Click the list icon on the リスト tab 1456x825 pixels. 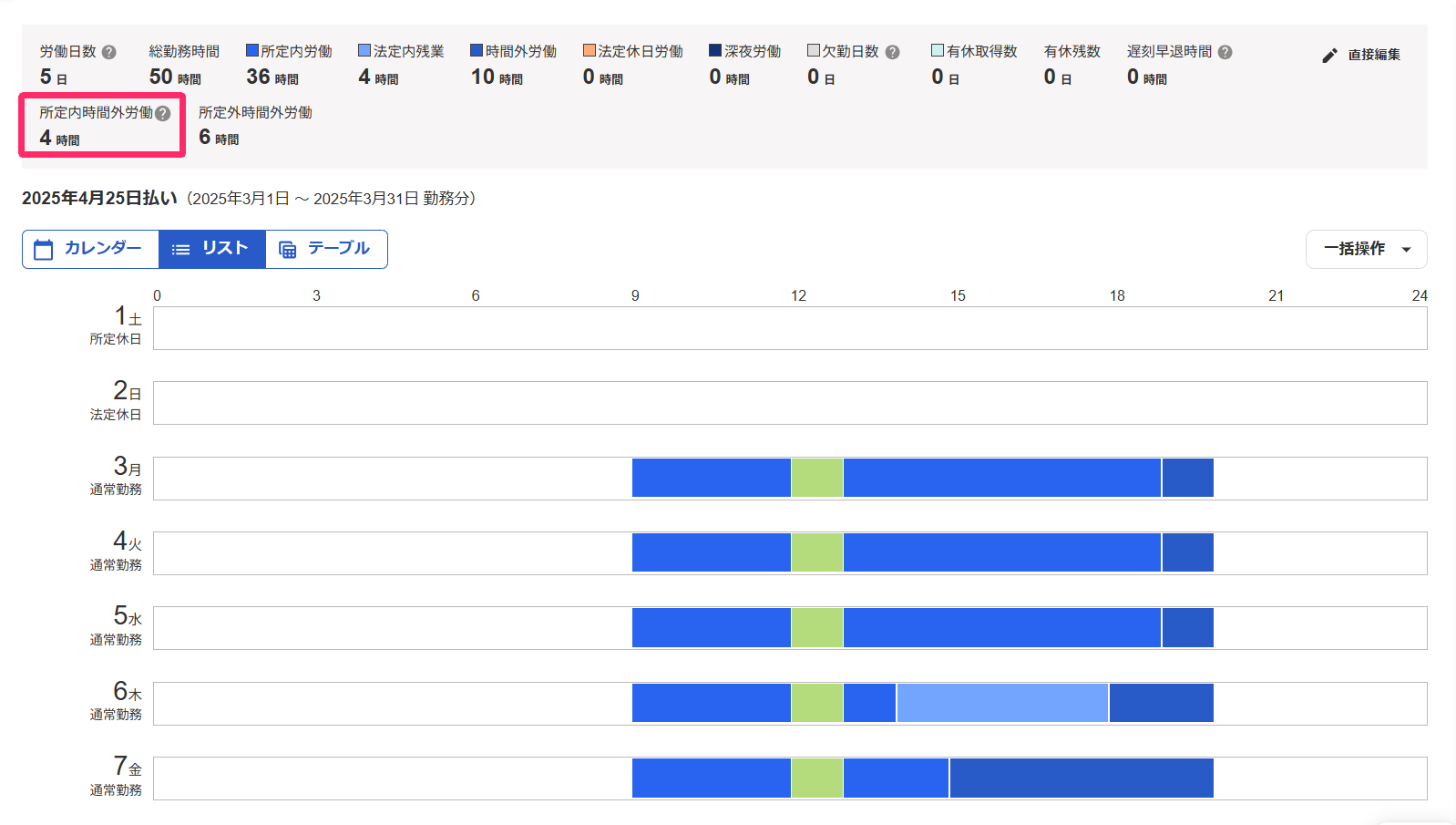coord(181,250)
